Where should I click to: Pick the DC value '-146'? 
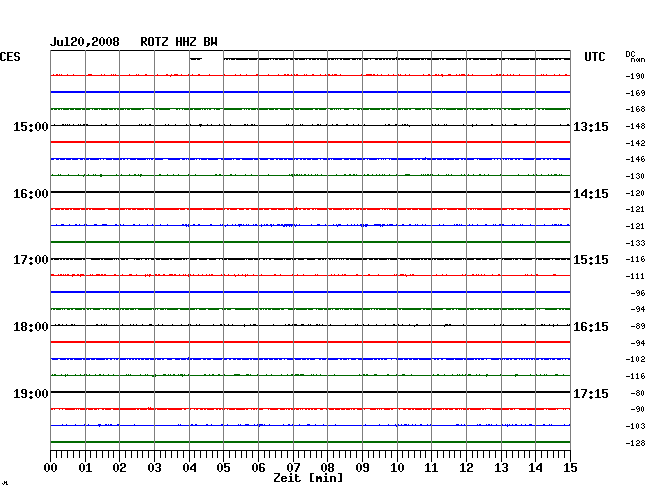[635, 159]
